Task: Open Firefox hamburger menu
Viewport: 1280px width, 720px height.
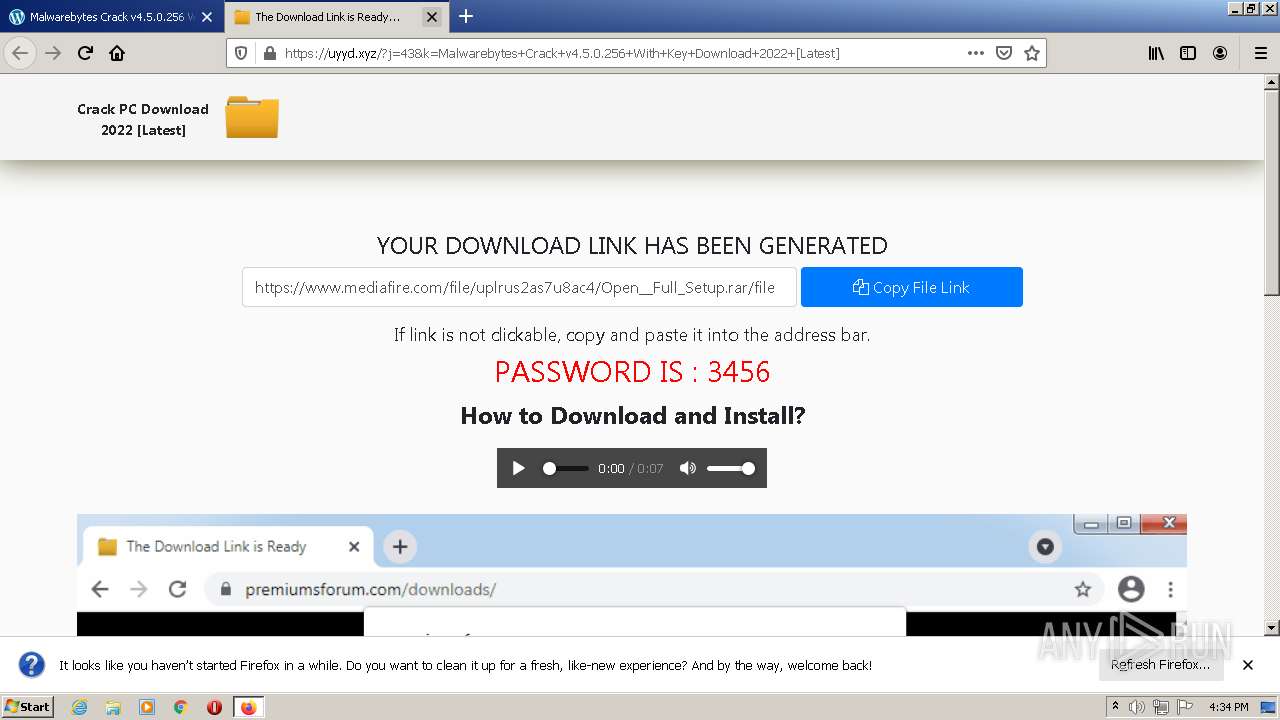Action: [1260, 53]
